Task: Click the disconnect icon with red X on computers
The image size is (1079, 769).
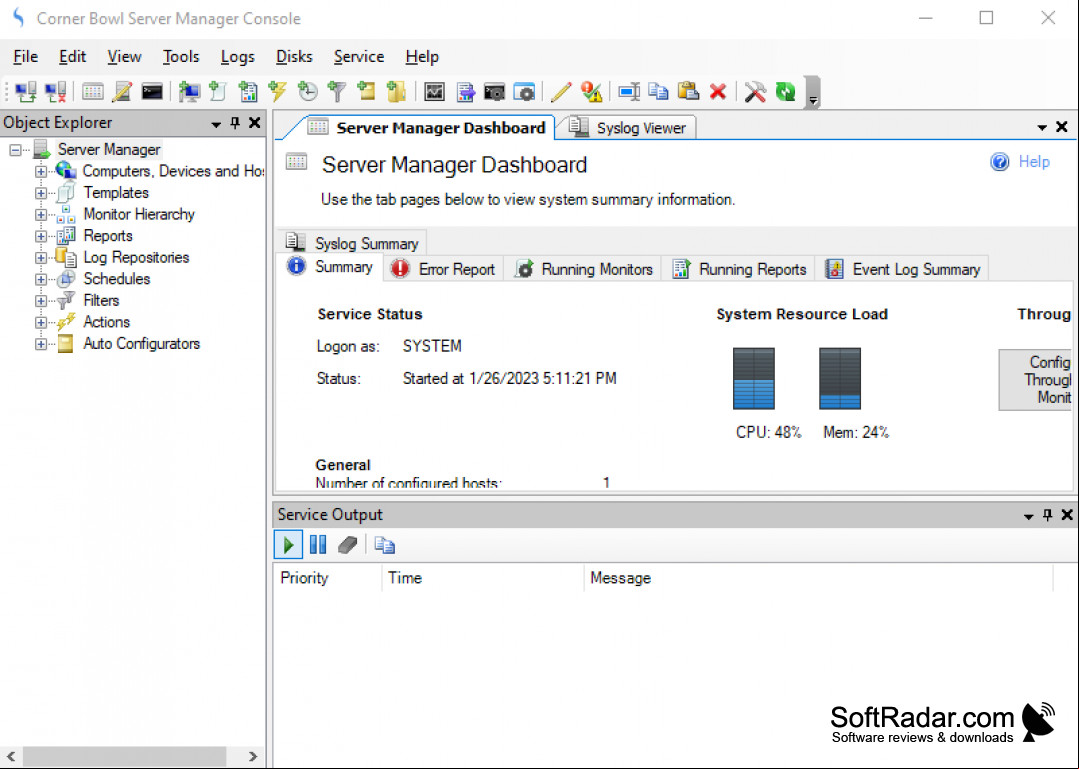Action: (56, 91)
